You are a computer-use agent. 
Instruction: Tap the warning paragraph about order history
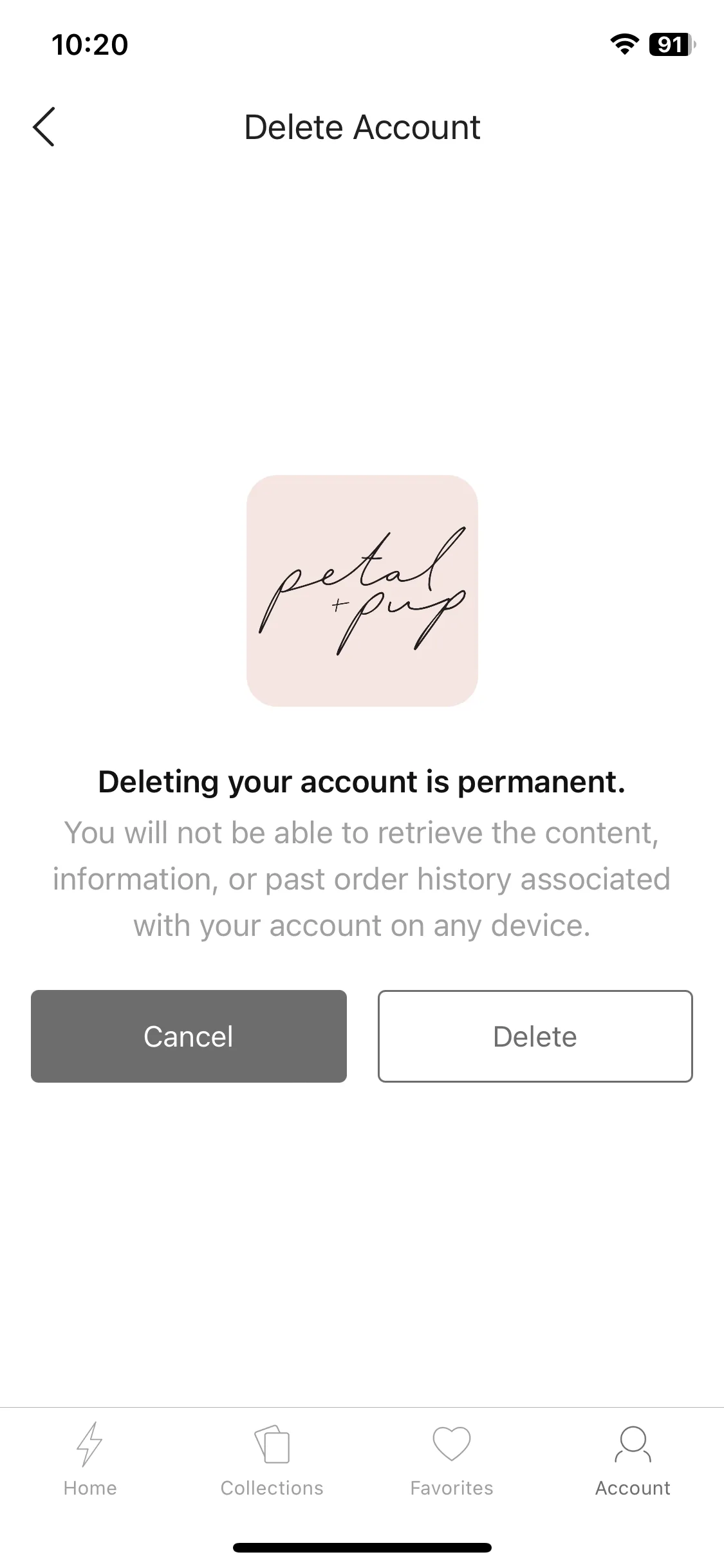362,879
